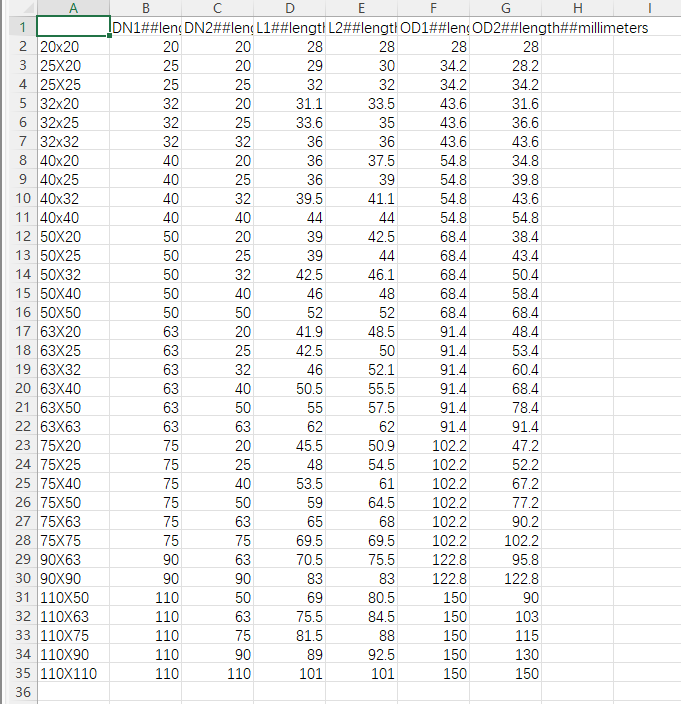This screenshot has height=704, width=681.
Task: Select the column I header
Action: pyautogui.click(x=649, y=8)
